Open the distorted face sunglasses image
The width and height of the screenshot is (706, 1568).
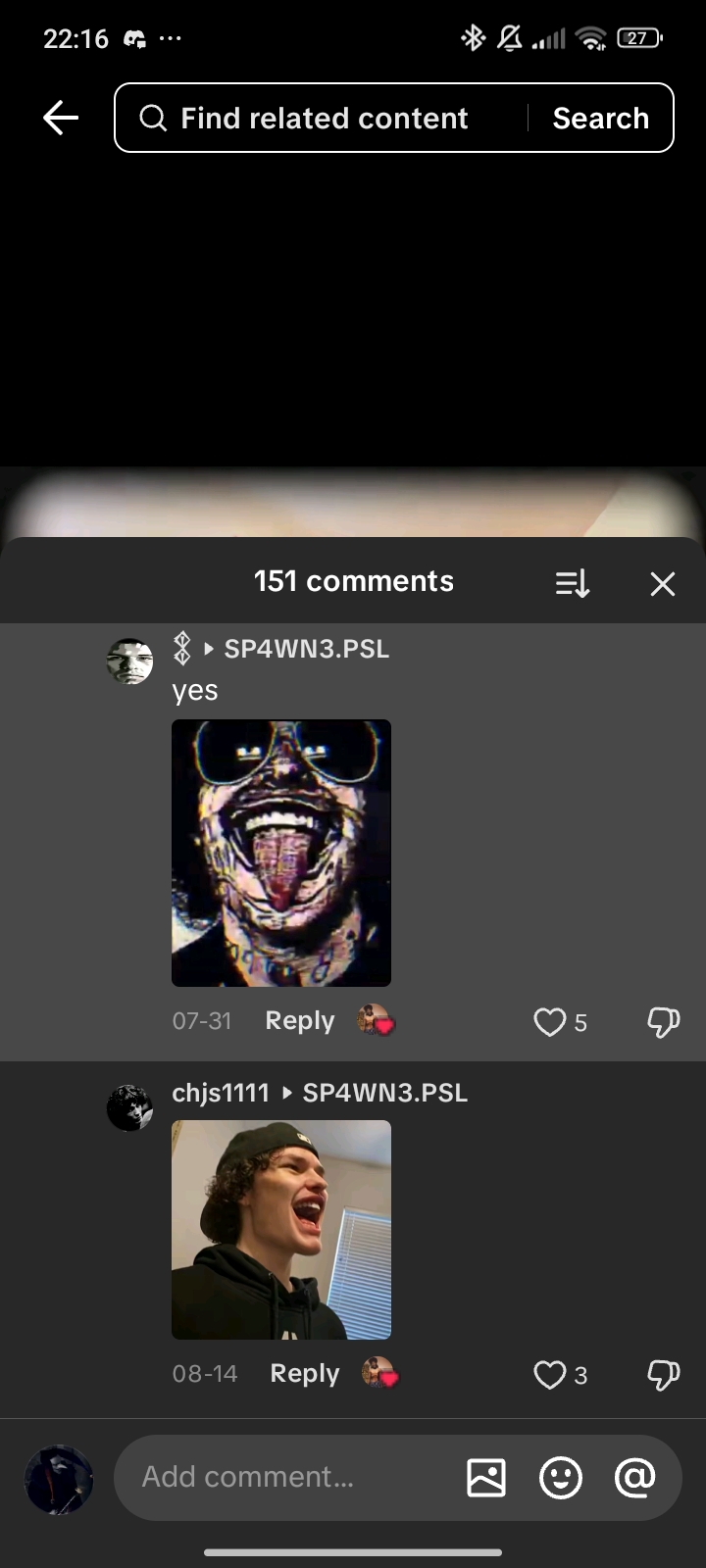[281, 853]
